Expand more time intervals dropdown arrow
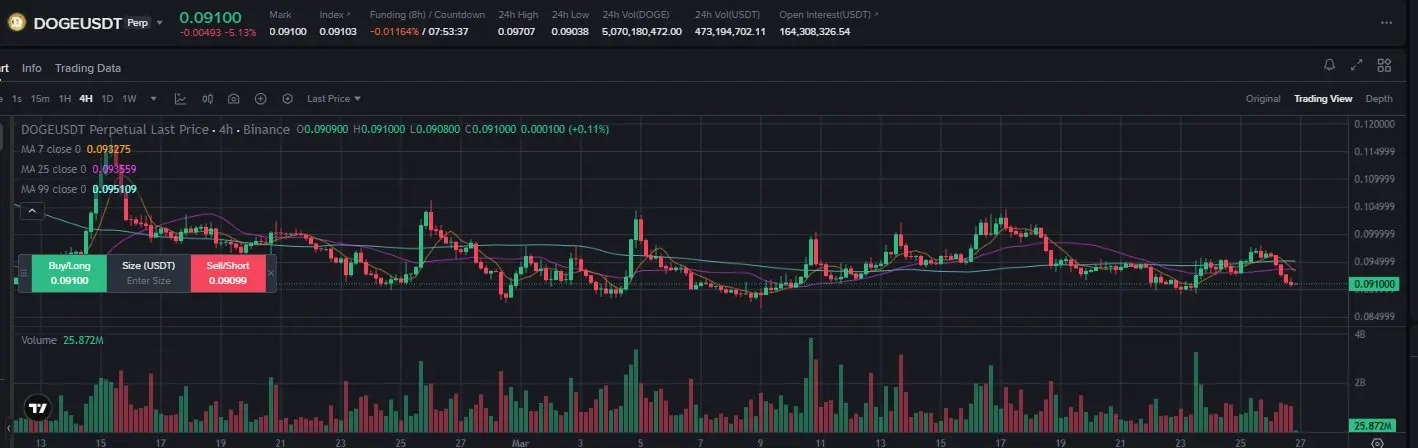The width and height of the screenshot is (1418, 448). (153, 99)
